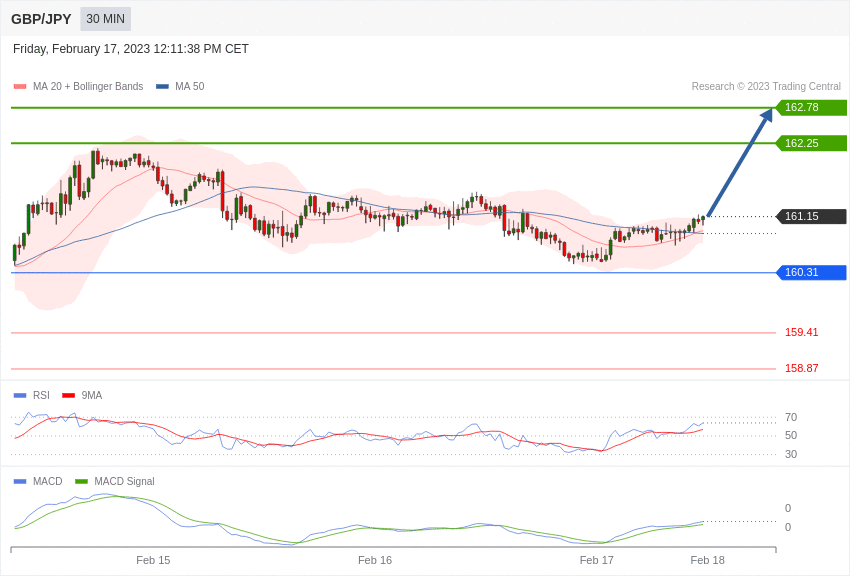Click the RSI legend label
850x576 pixels.
click(x=41, y=395)
